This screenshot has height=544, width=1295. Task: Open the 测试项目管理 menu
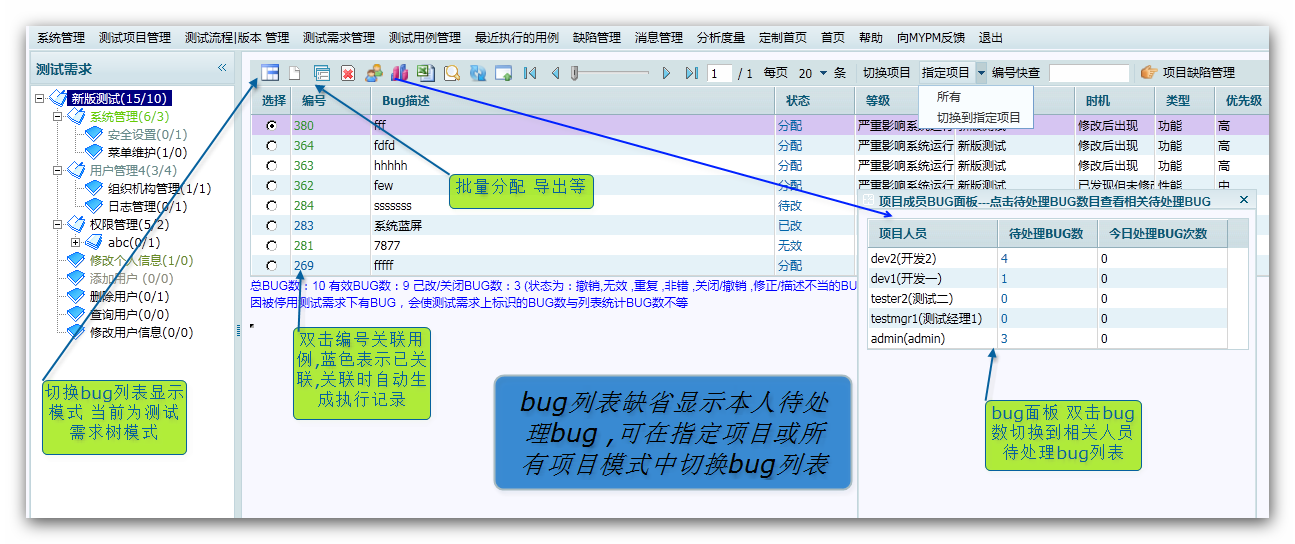(135, 38)
